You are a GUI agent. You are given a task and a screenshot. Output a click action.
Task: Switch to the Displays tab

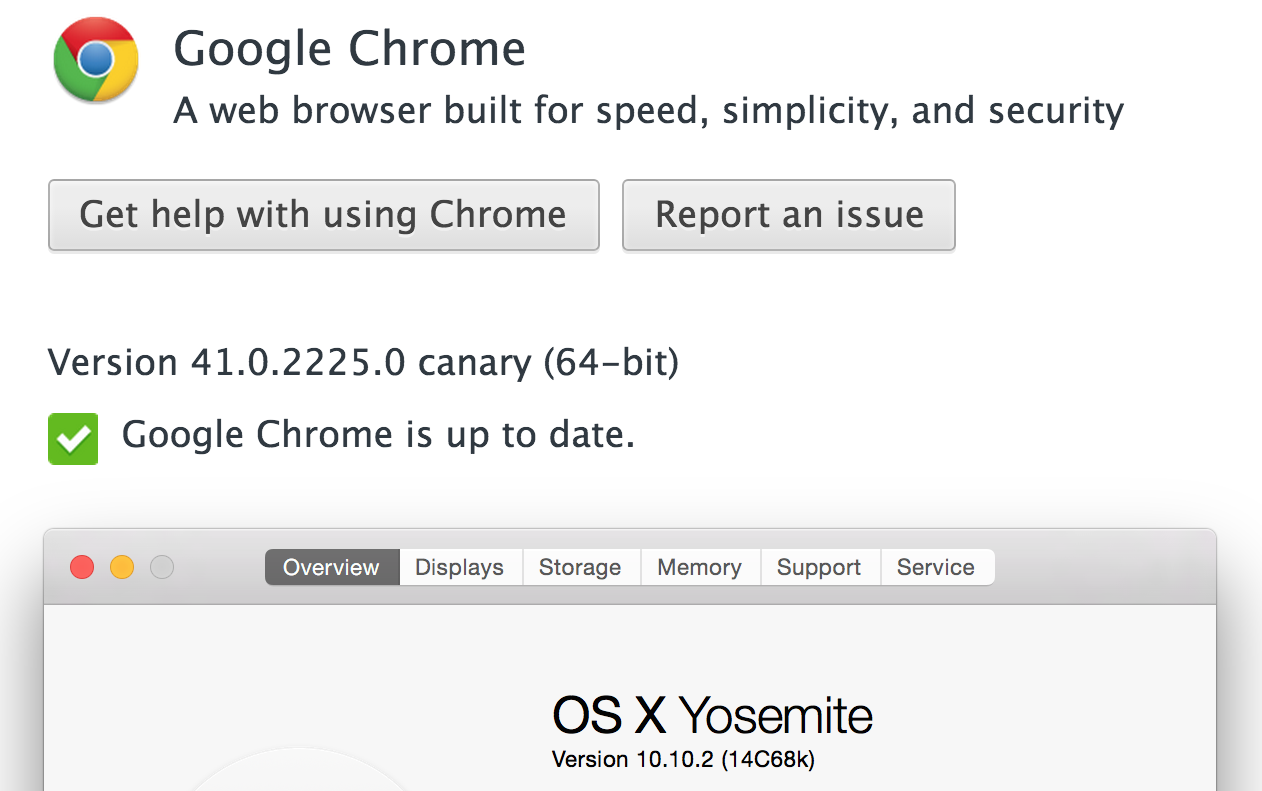(460, 567)
